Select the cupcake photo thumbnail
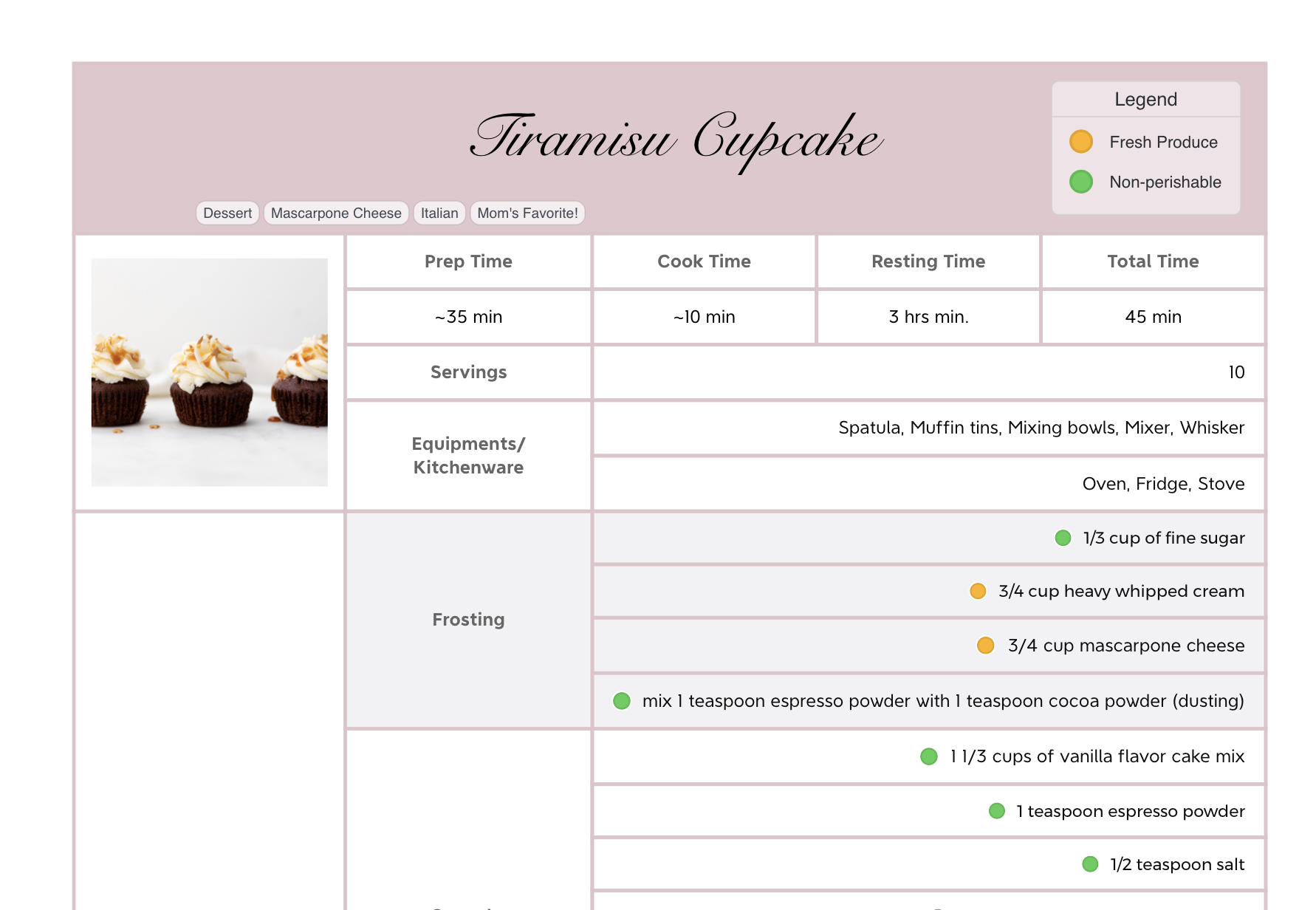The width and height of the screenshot is (1316, 910). click(210, 372)
